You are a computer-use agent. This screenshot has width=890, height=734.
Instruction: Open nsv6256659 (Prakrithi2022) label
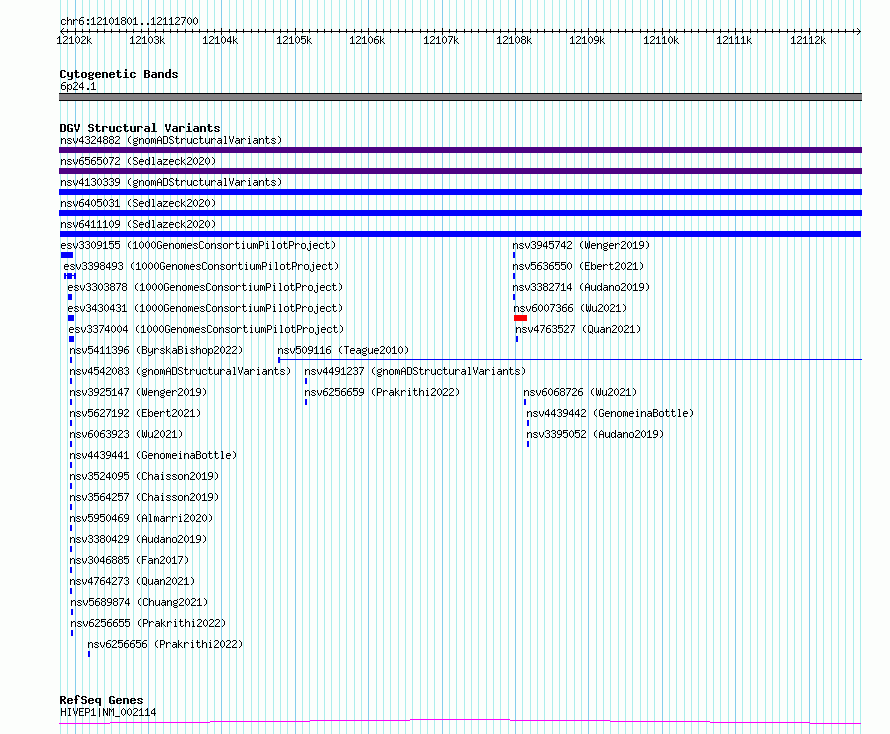pyautogui.click(x=382, y=392)
